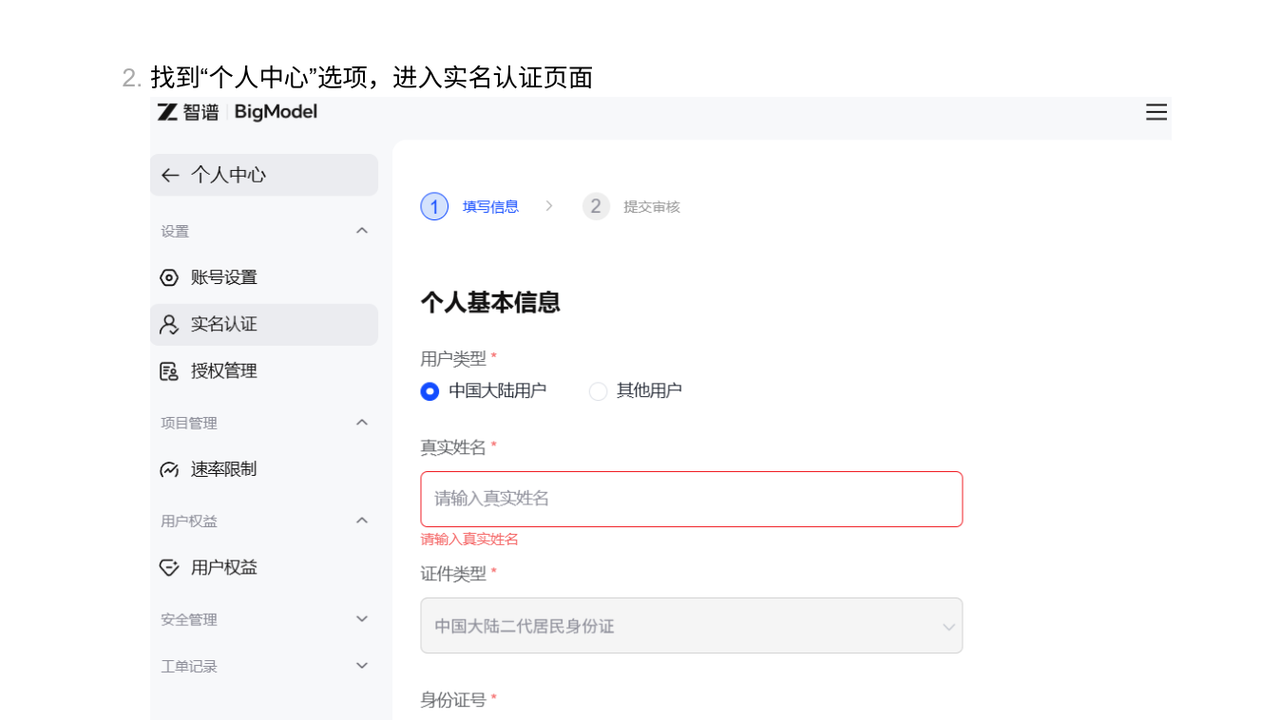Select the 中国大陆用户 radio button
Screen dimensions: 1280x720
coord(429,391)
